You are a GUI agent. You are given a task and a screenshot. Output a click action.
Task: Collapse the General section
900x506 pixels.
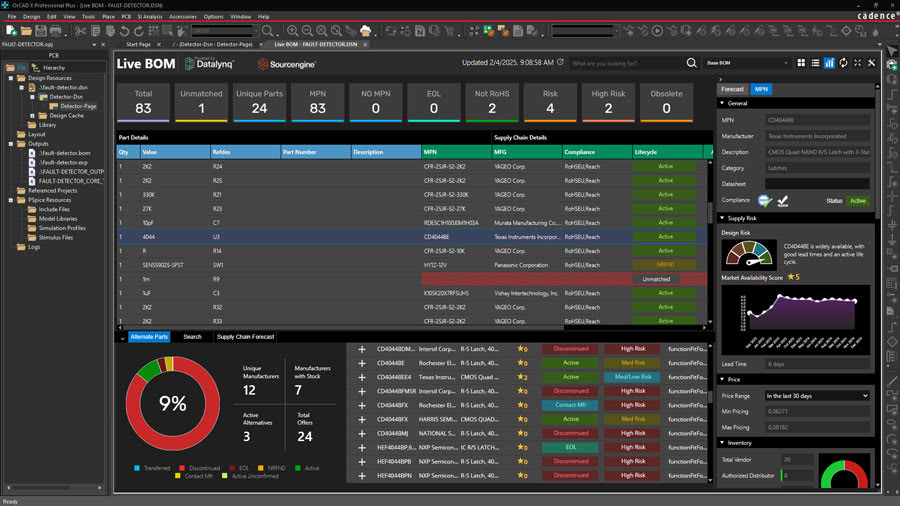point(722,103)
